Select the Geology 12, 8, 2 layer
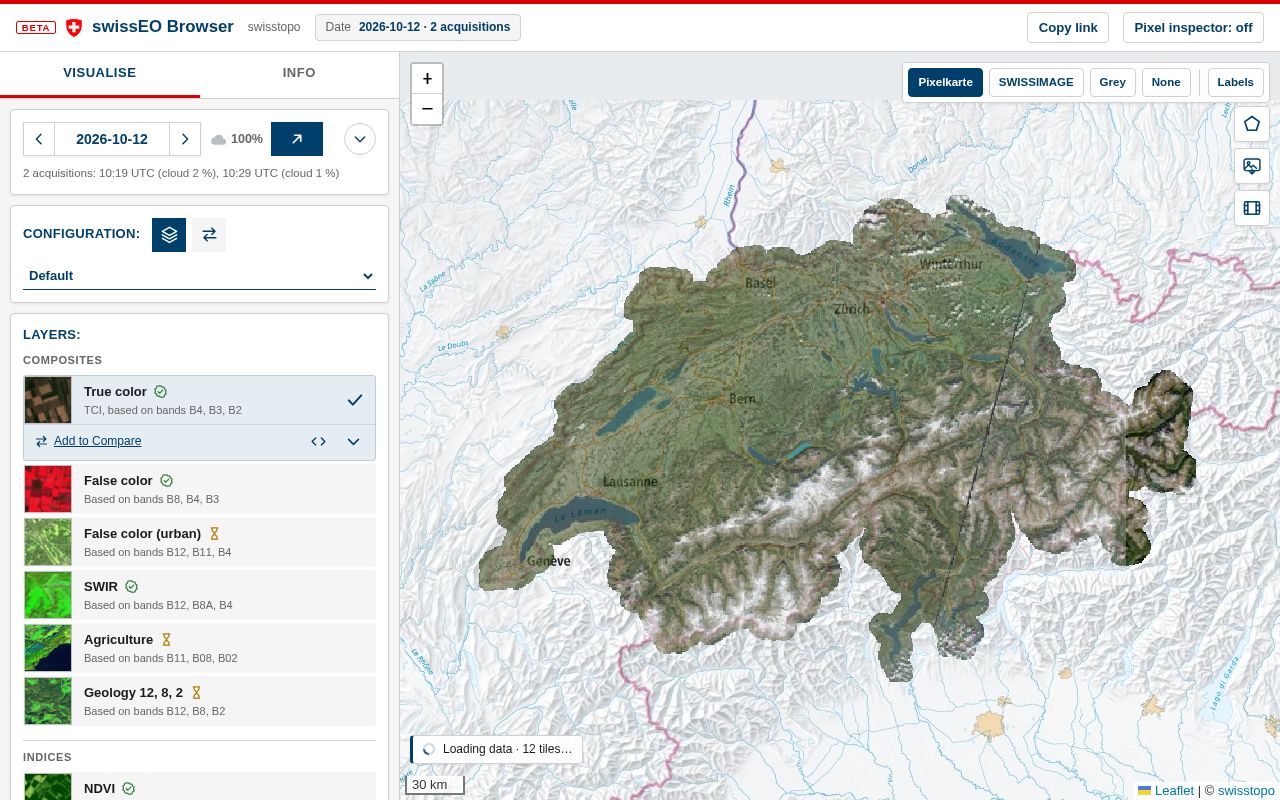This screenshot has width=1280, height=800. [199, 701]
